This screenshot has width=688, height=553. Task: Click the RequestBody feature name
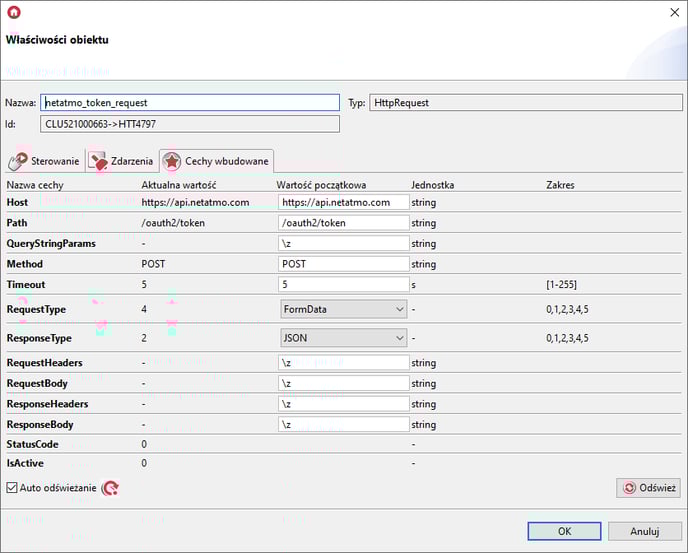pos(37,384)
